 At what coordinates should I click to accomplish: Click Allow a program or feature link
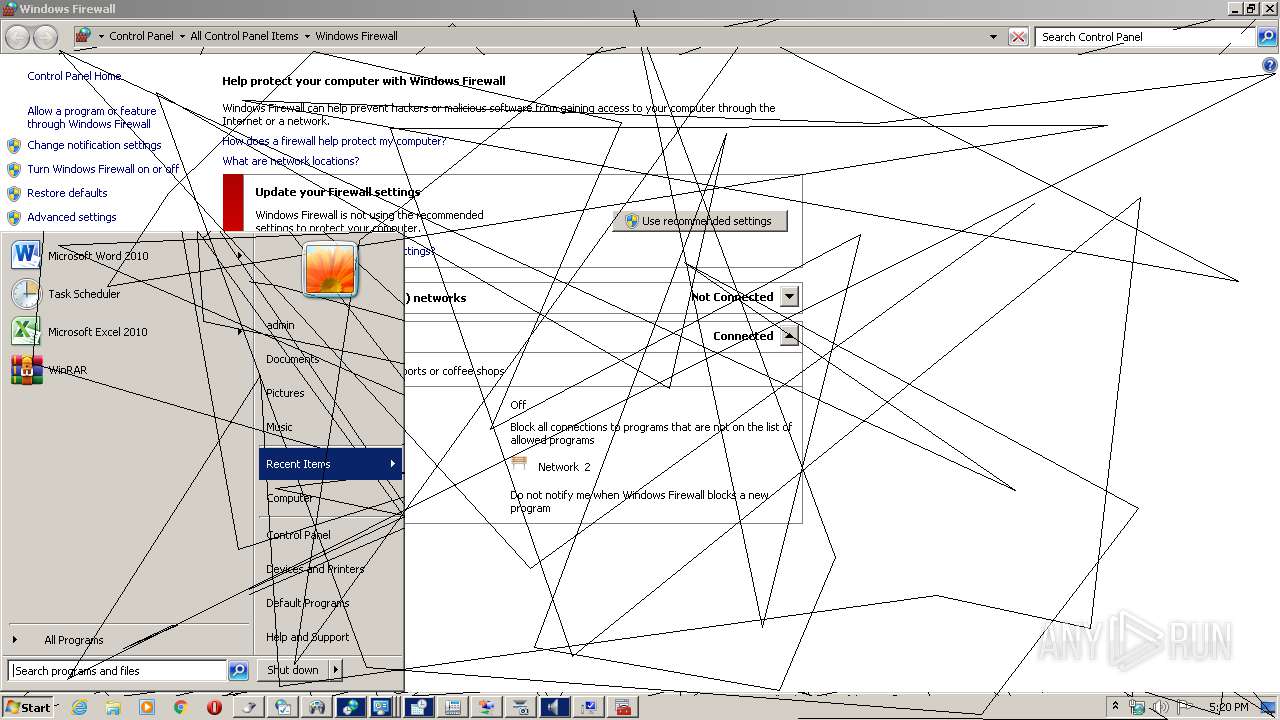tap(92, 118)
